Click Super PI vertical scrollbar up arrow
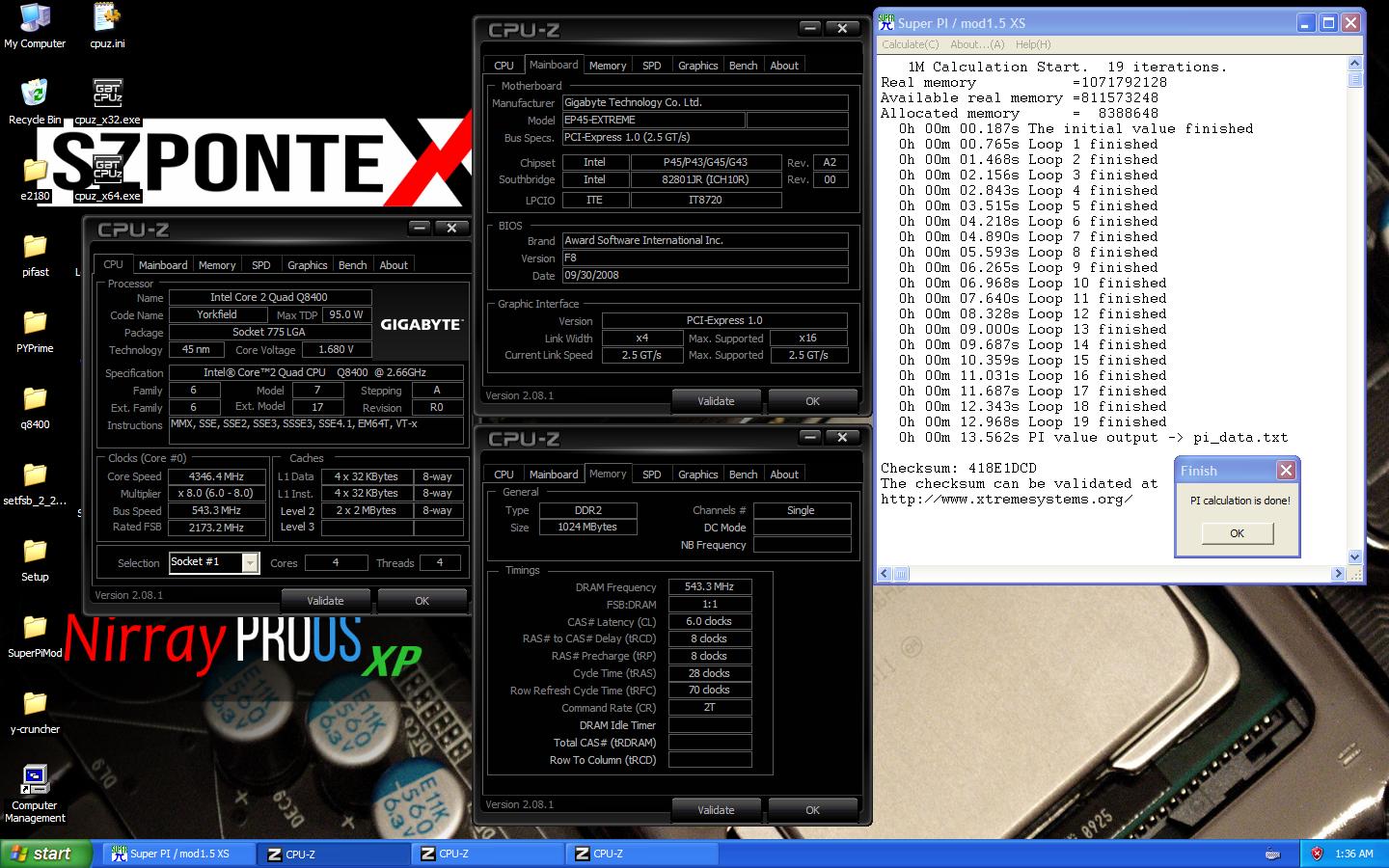This screenshot has height=868, width=1389. pos(1354,64)
